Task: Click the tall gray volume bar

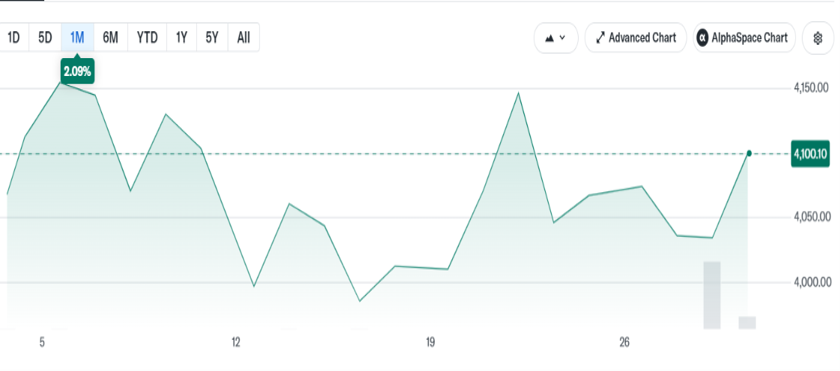Action: [712, 295]
